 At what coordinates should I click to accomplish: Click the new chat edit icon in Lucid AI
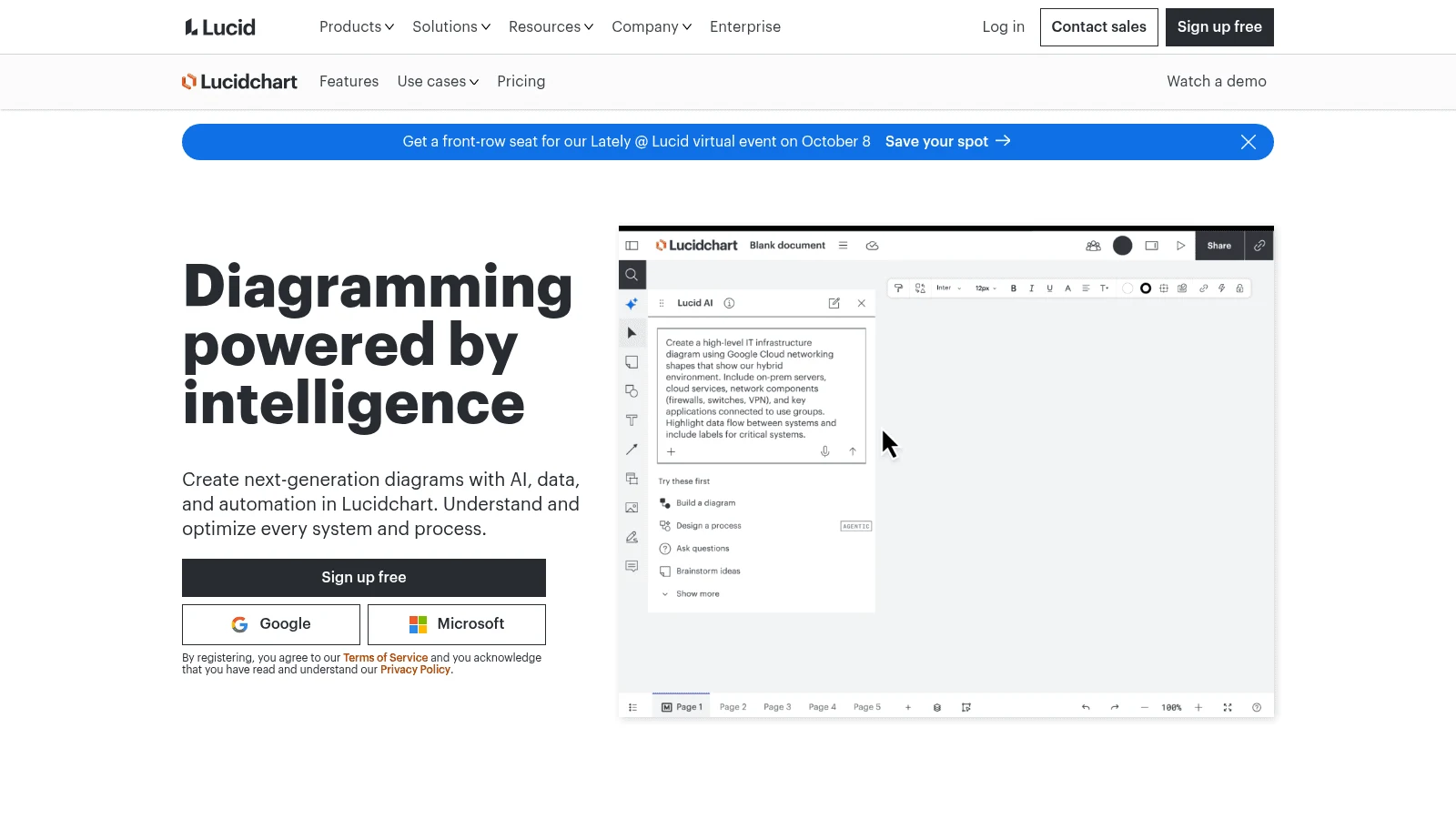(834, 303)
